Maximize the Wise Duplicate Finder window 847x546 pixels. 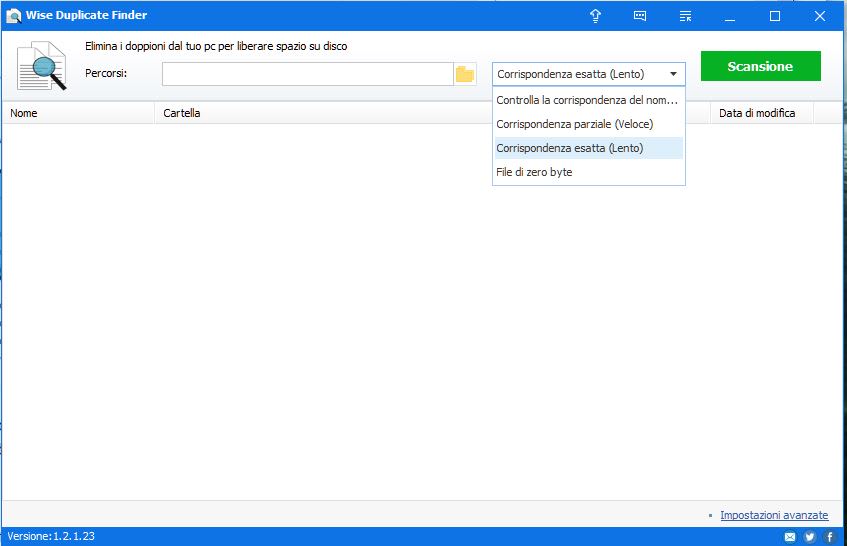coord(775,16)
